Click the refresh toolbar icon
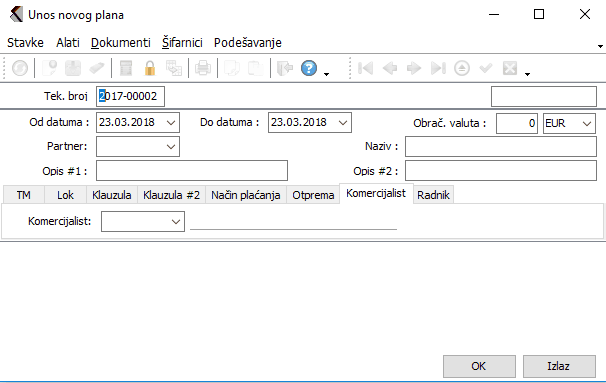606x383 pixels. coord(20,68)
